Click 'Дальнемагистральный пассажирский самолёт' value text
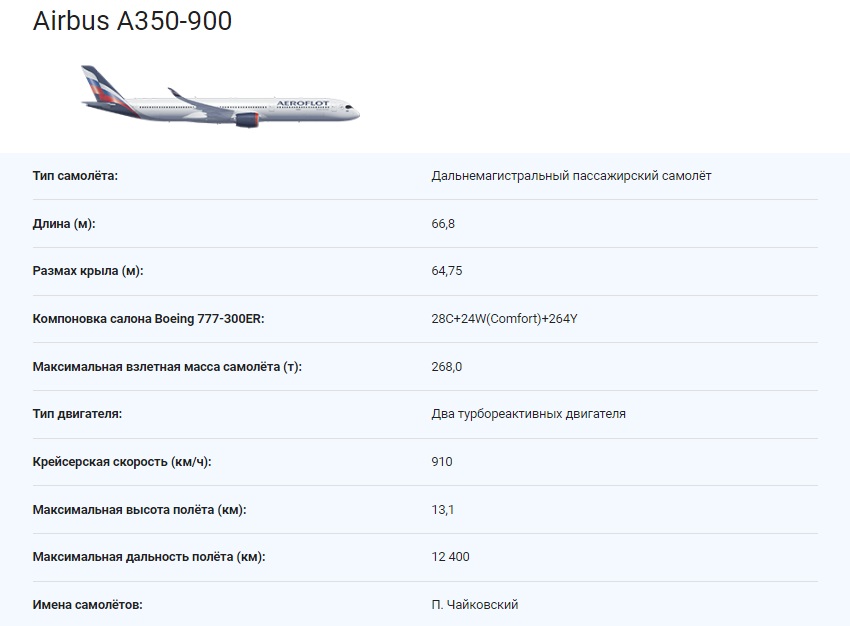 (x=571, y=176)
